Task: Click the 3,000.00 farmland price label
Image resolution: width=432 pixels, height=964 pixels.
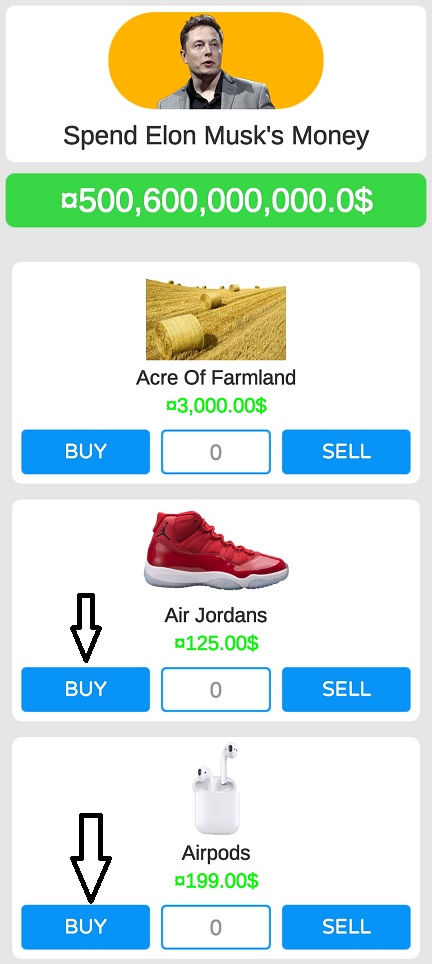Action: pos(216,406)
